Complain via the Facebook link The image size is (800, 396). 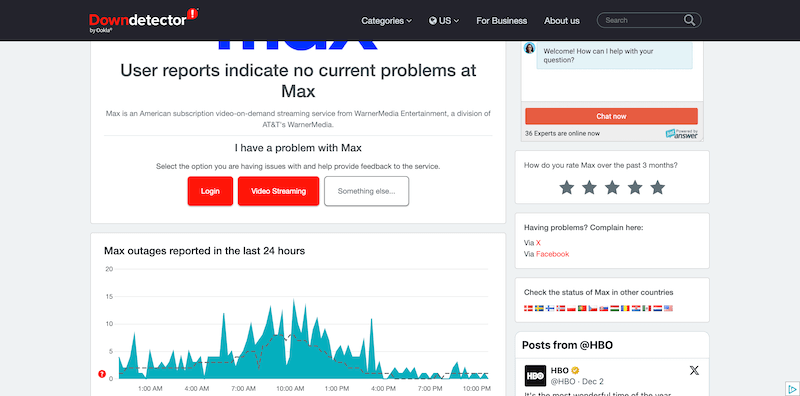pyautogui.click(x=553, y=254)
